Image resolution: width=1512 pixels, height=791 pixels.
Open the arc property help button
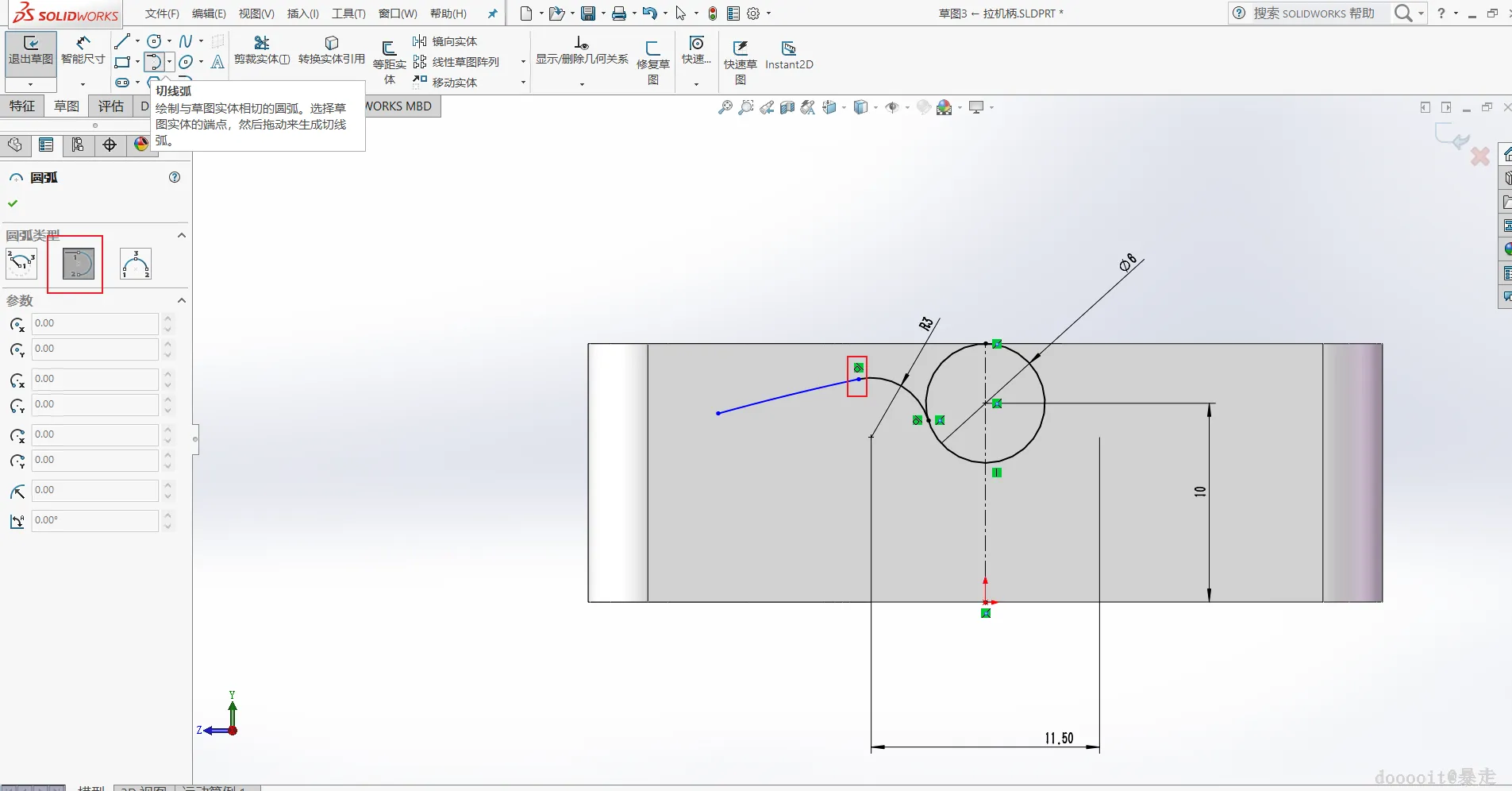(175, 177)
